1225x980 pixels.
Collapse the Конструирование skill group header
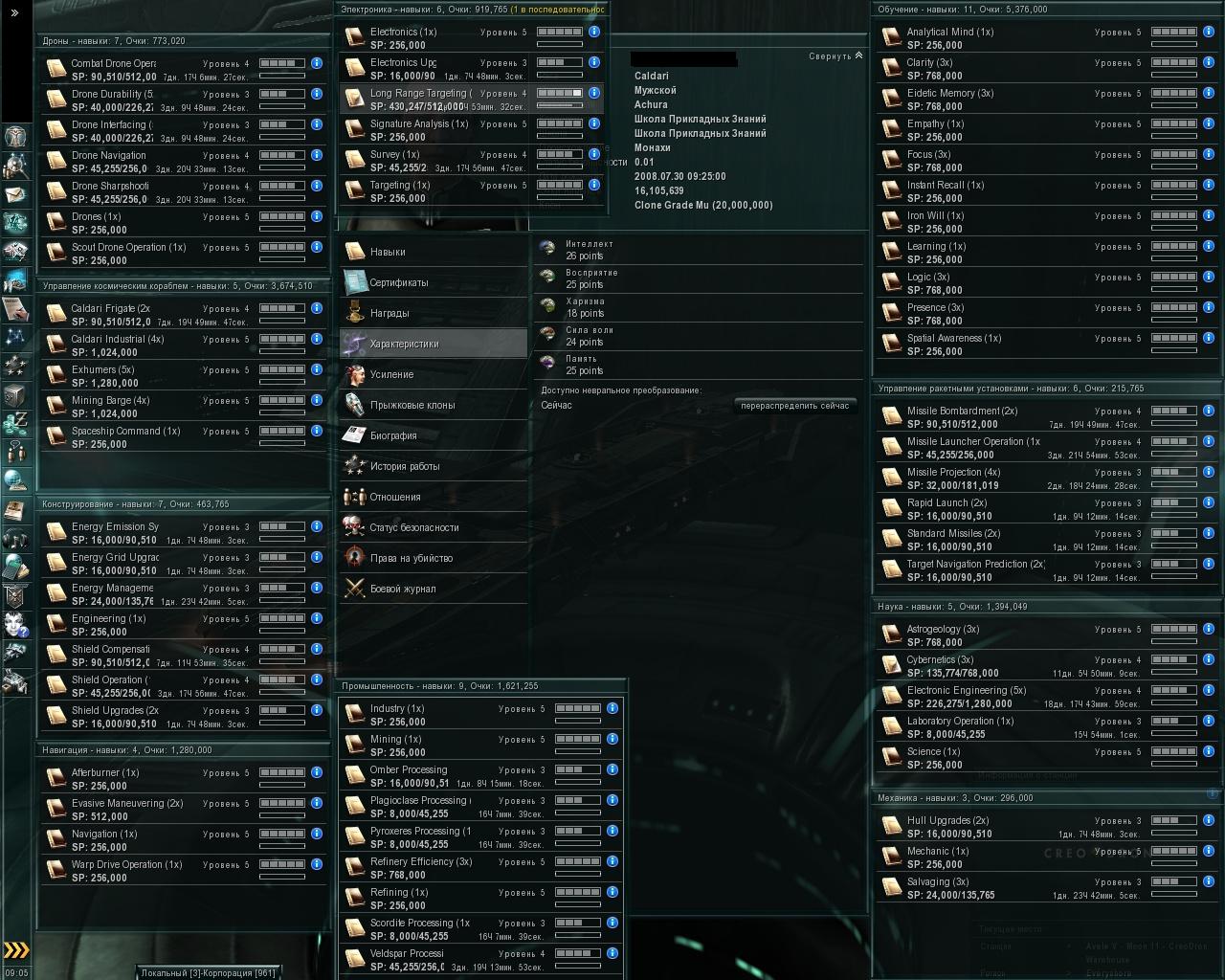[183, 504]
